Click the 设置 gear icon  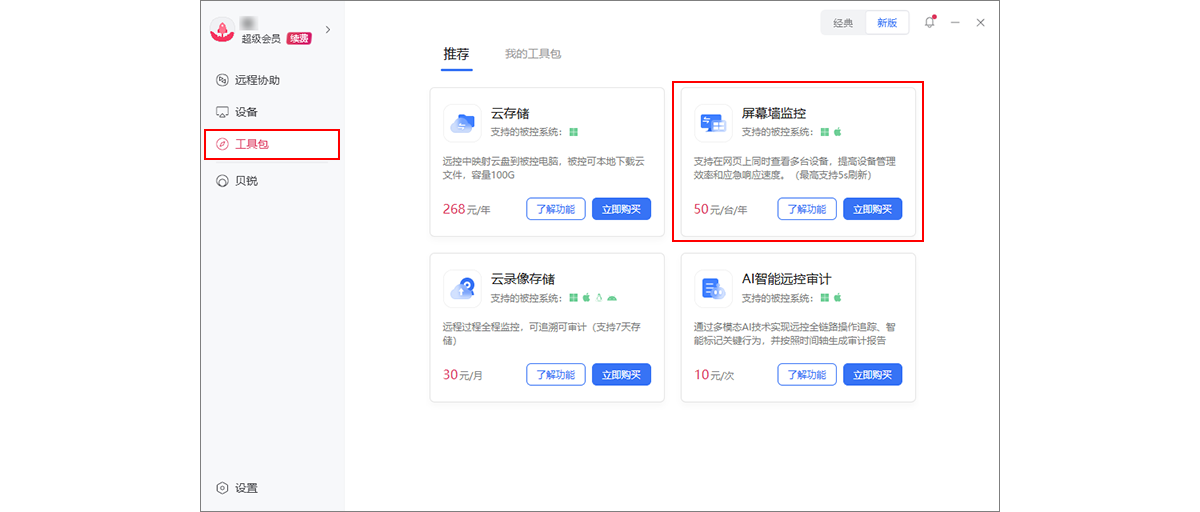222,488
